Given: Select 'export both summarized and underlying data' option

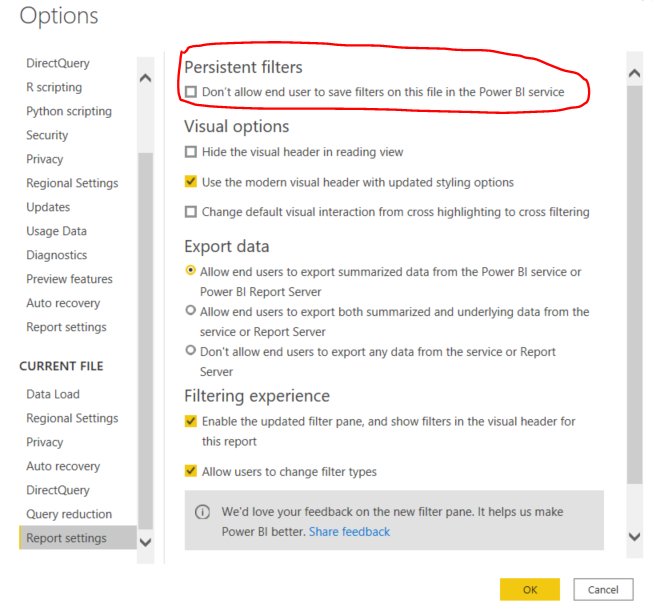Looking at the screenshot, I should [x=190, y=310].
